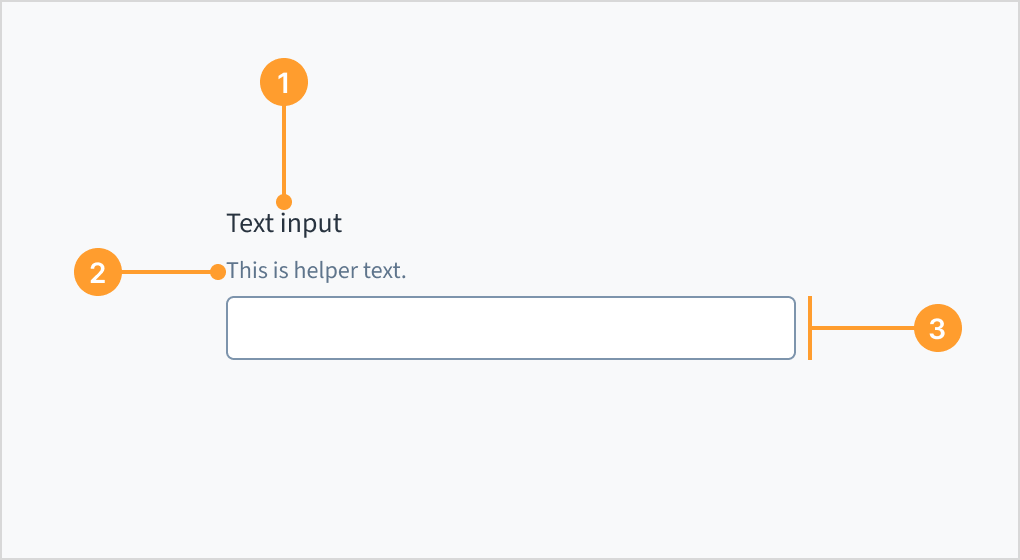
Task: Click the orange dot above the Text input label
Action: tap(284, 202)
